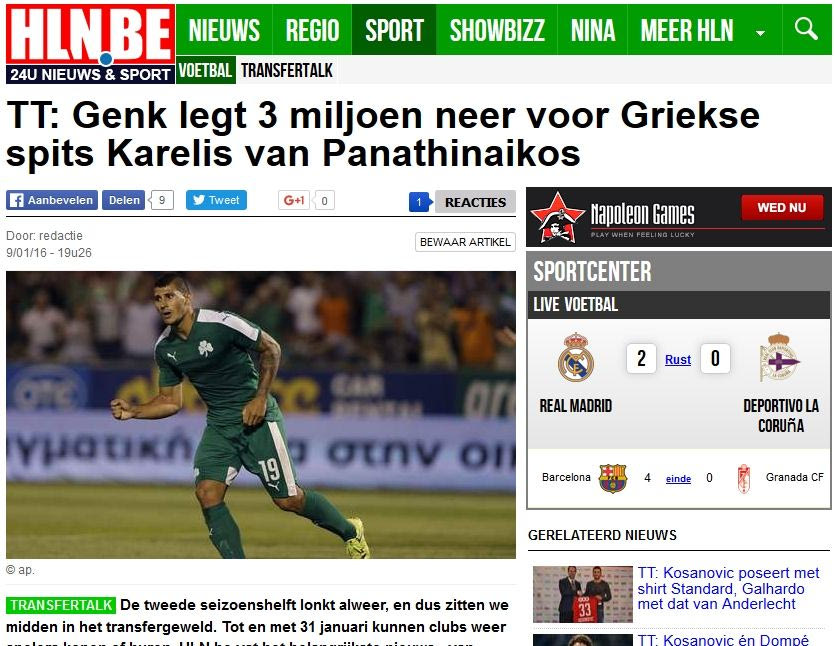Click the blue comment count bubble

(420, 202)
